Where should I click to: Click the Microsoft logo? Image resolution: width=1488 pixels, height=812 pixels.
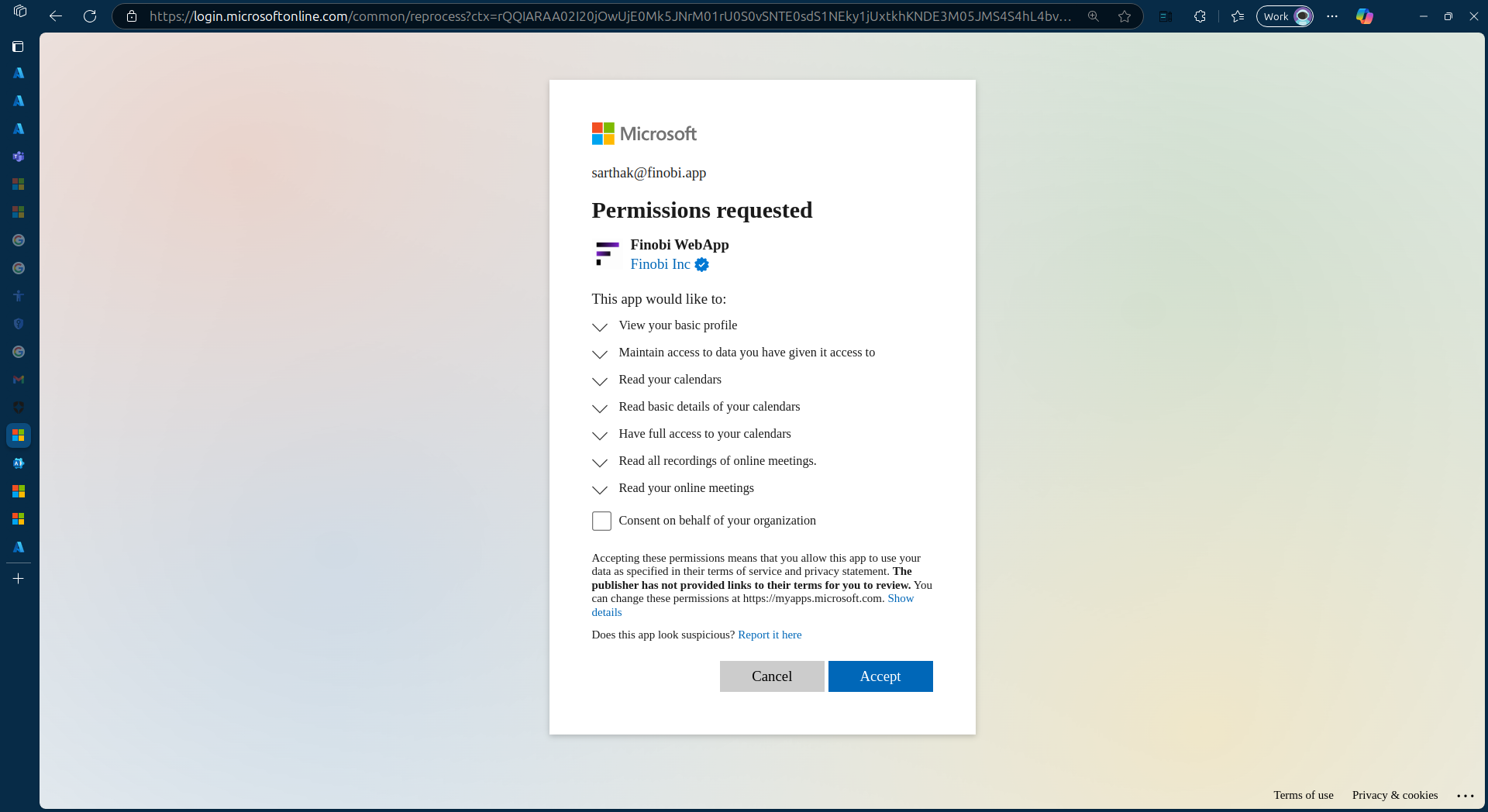(x=644, y=133)
